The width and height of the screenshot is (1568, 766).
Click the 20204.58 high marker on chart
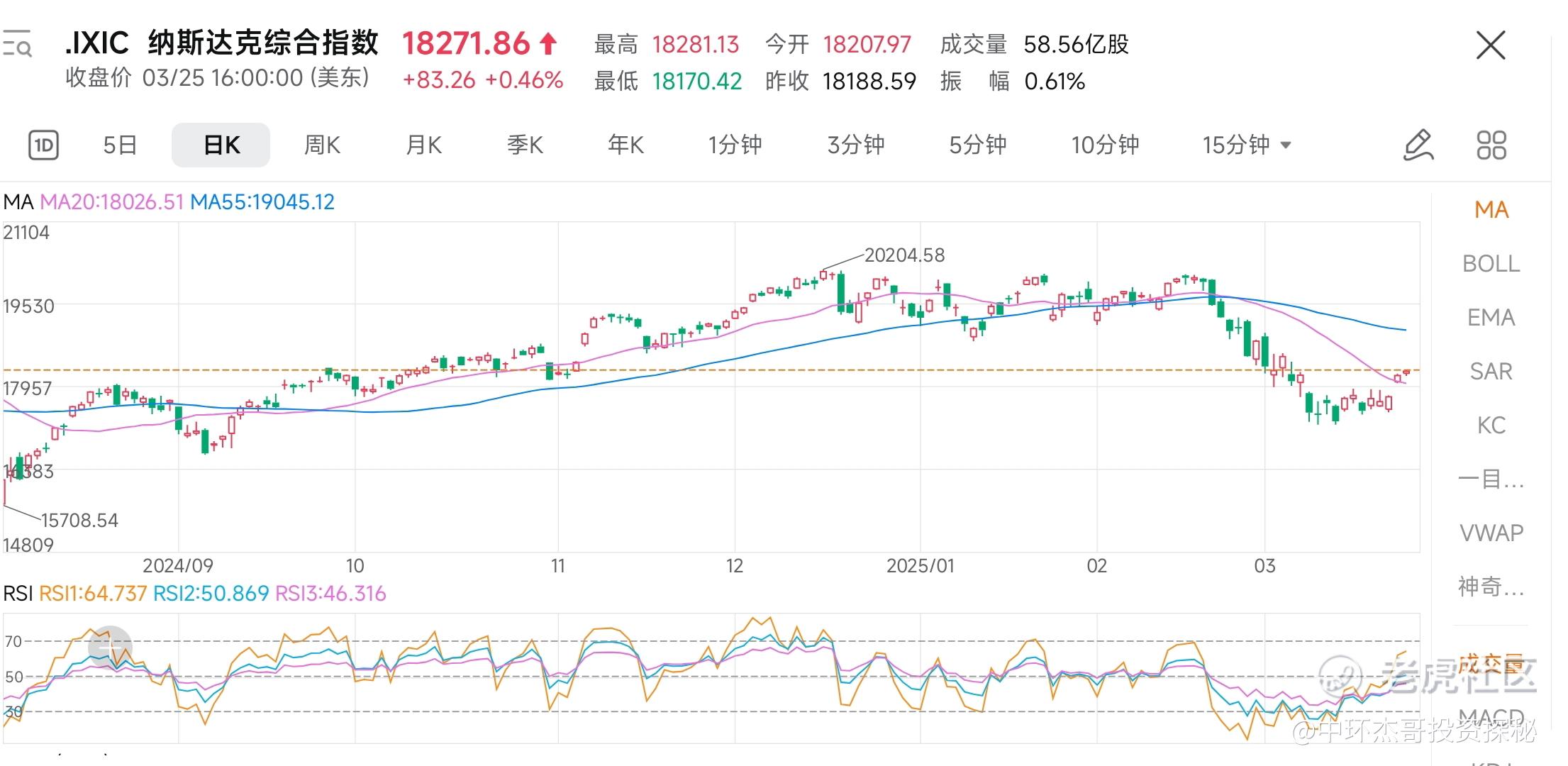[904, 255]
